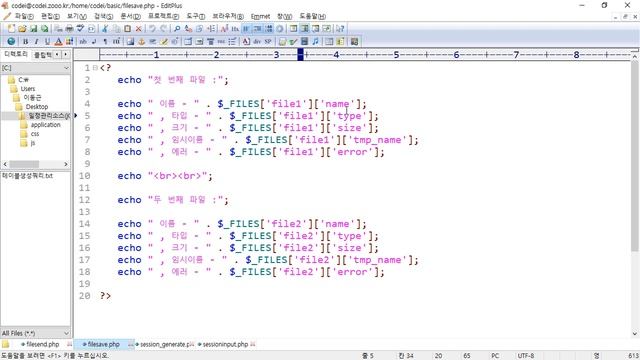
Task: Paste from clipboard toolbar icon
Action: (x=127, y=29)
